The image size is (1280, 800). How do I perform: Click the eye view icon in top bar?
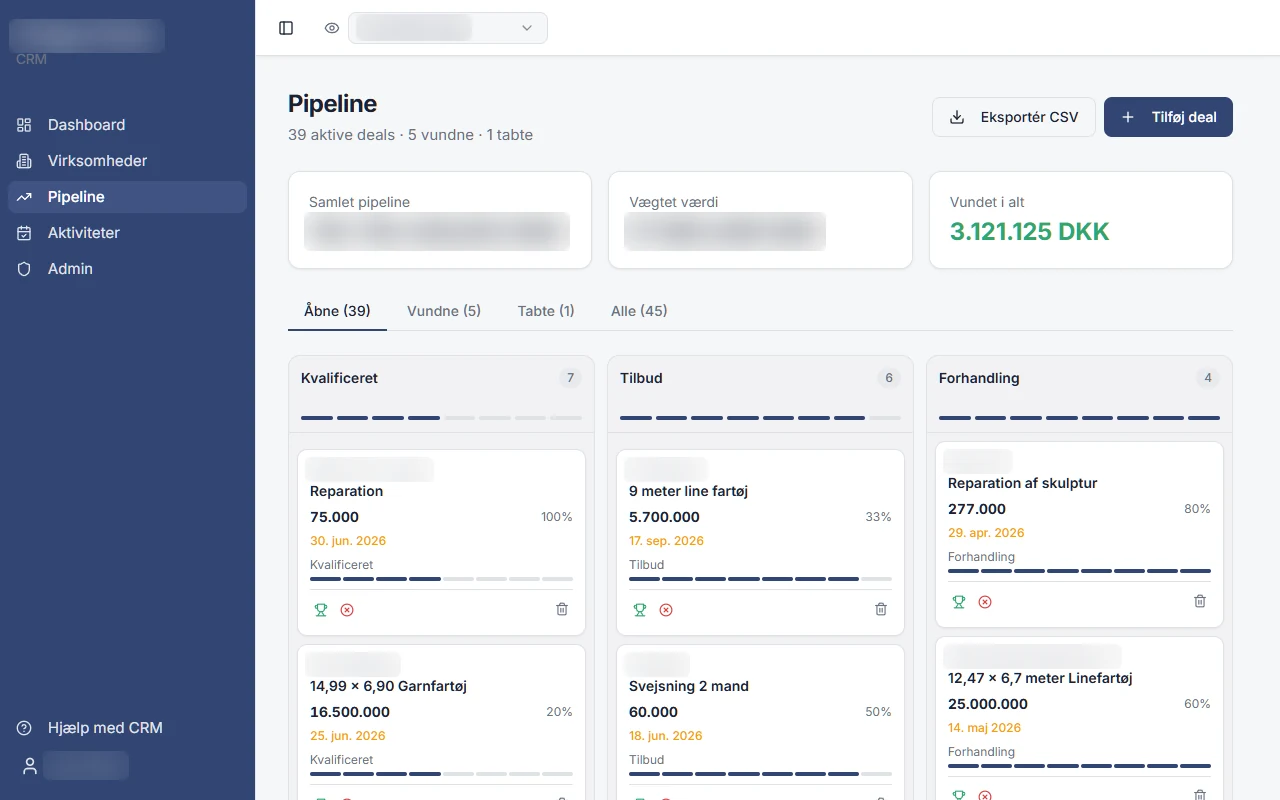332,28
